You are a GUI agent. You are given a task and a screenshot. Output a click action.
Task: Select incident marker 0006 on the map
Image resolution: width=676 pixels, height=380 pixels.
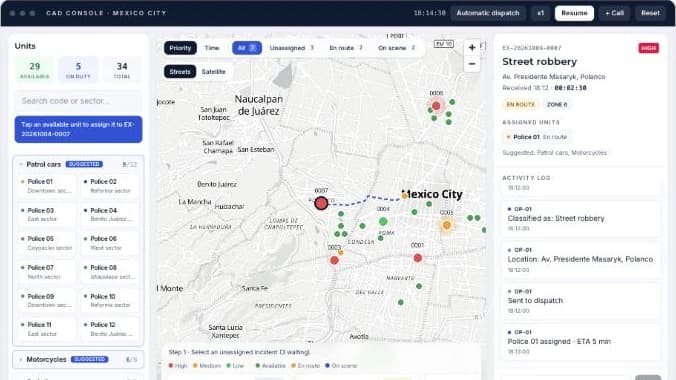click(x=436, y=106)
